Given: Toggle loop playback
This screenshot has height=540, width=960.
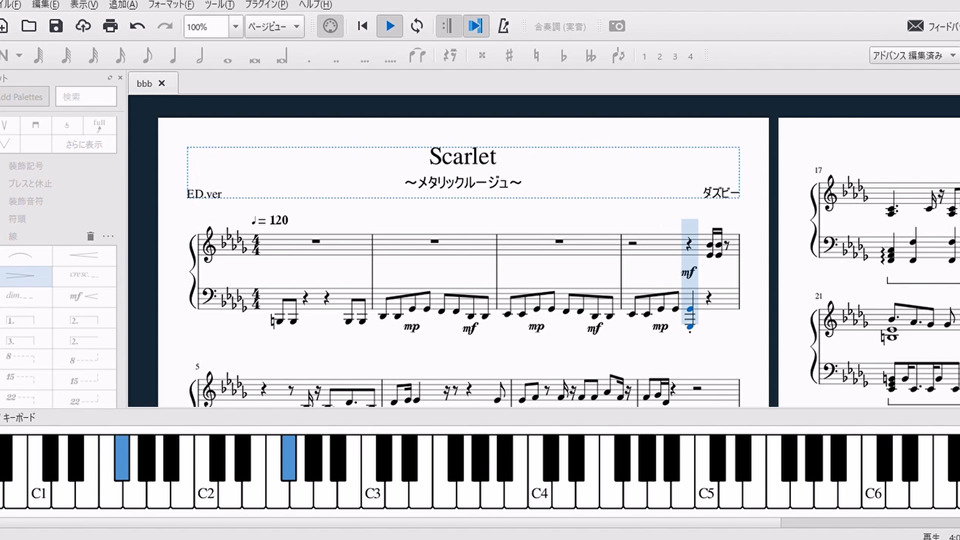Looking at the screenshot, I should point(417,26).
